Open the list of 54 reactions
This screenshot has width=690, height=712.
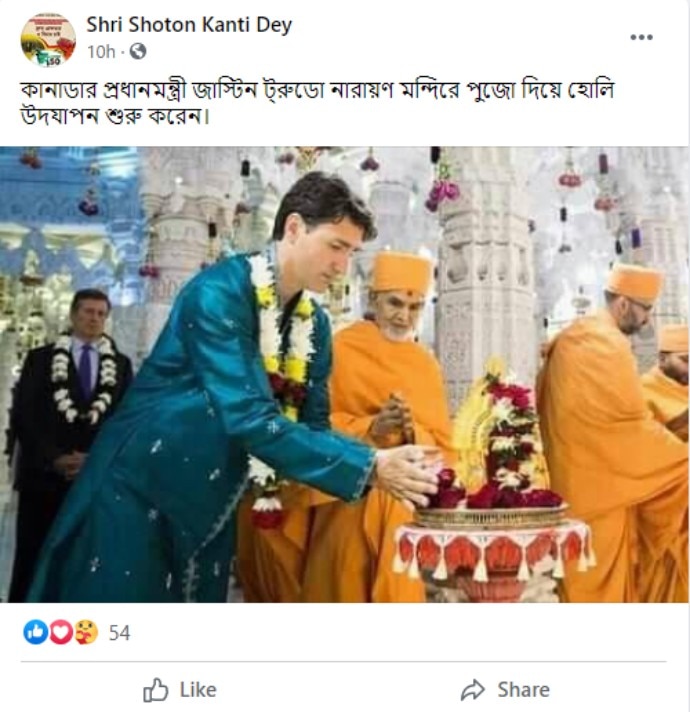tap(119, 633)
